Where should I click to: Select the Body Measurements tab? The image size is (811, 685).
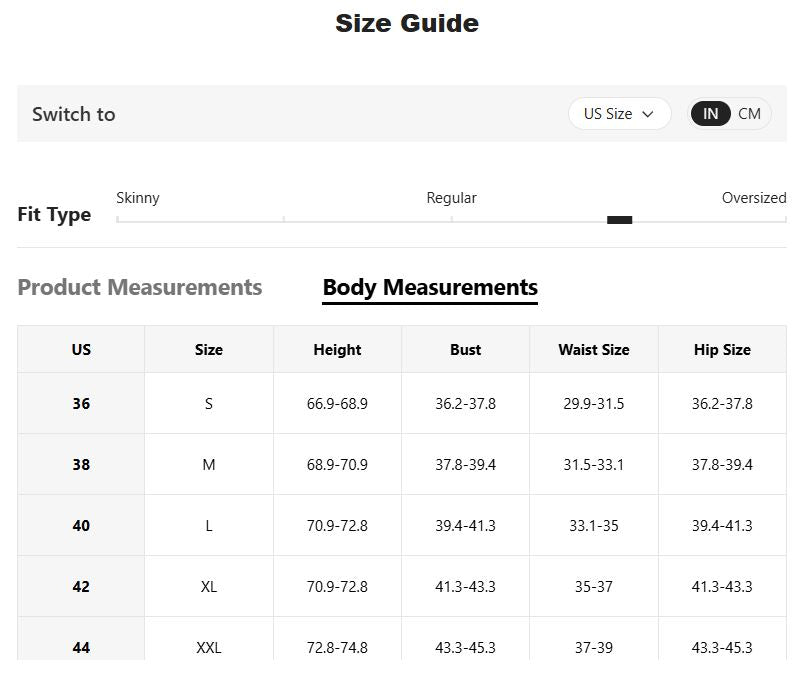click(x=430, y=287)
